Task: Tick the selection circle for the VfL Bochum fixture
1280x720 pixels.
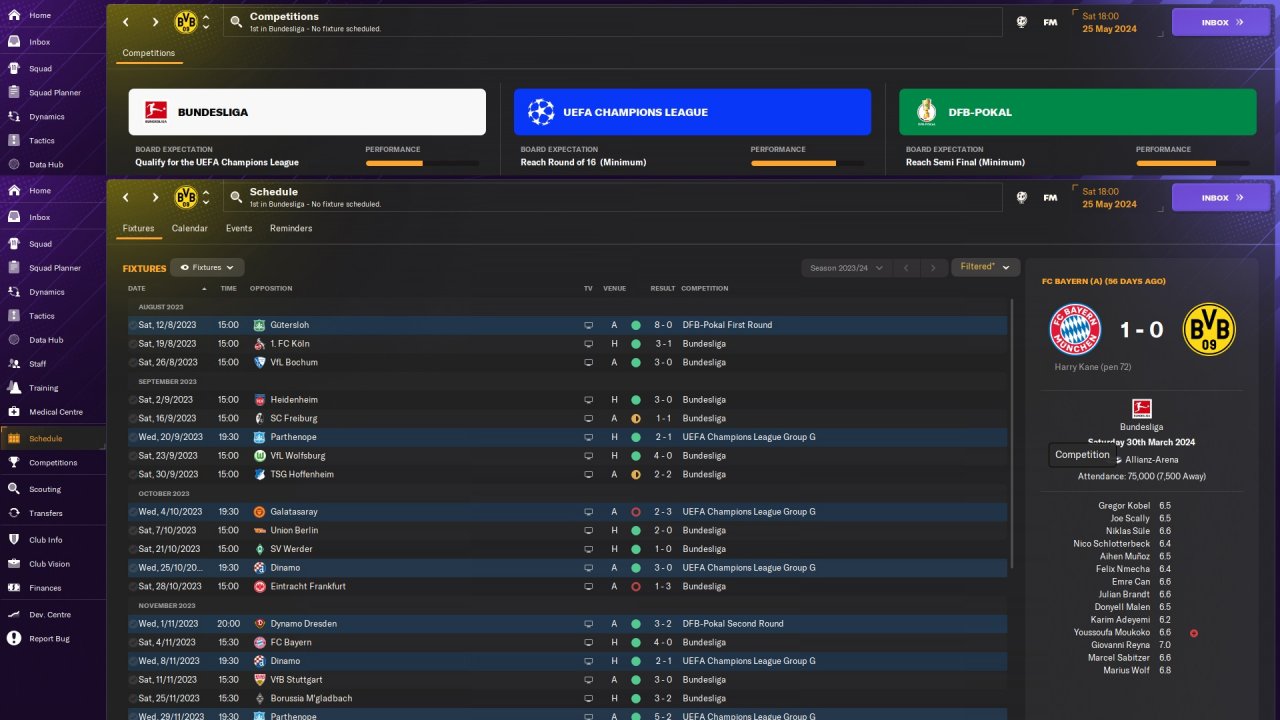Action: coord(133,362)
